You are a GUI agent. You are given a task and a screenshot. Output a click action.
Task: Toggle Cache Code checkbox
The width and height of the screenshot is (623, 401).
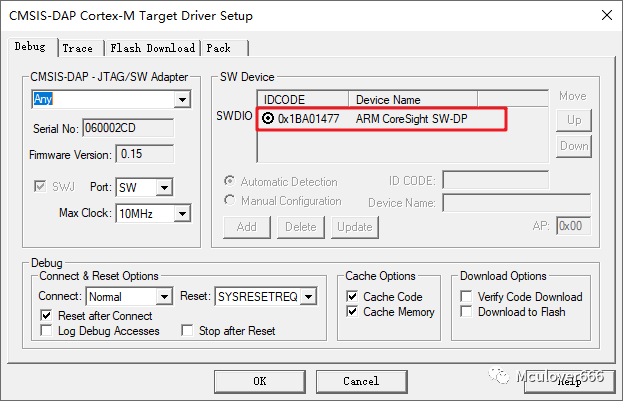[352, 296]
